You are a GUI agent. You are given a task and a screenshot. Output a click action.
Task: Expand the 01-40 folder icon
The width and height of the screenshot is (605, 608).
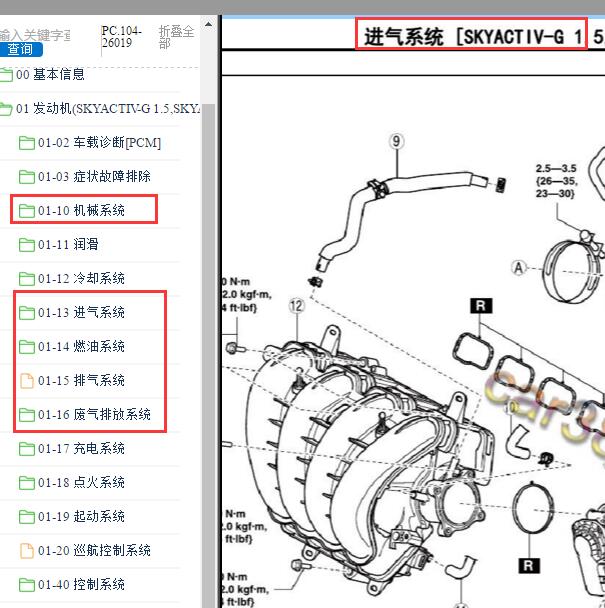tap(27, 585)
